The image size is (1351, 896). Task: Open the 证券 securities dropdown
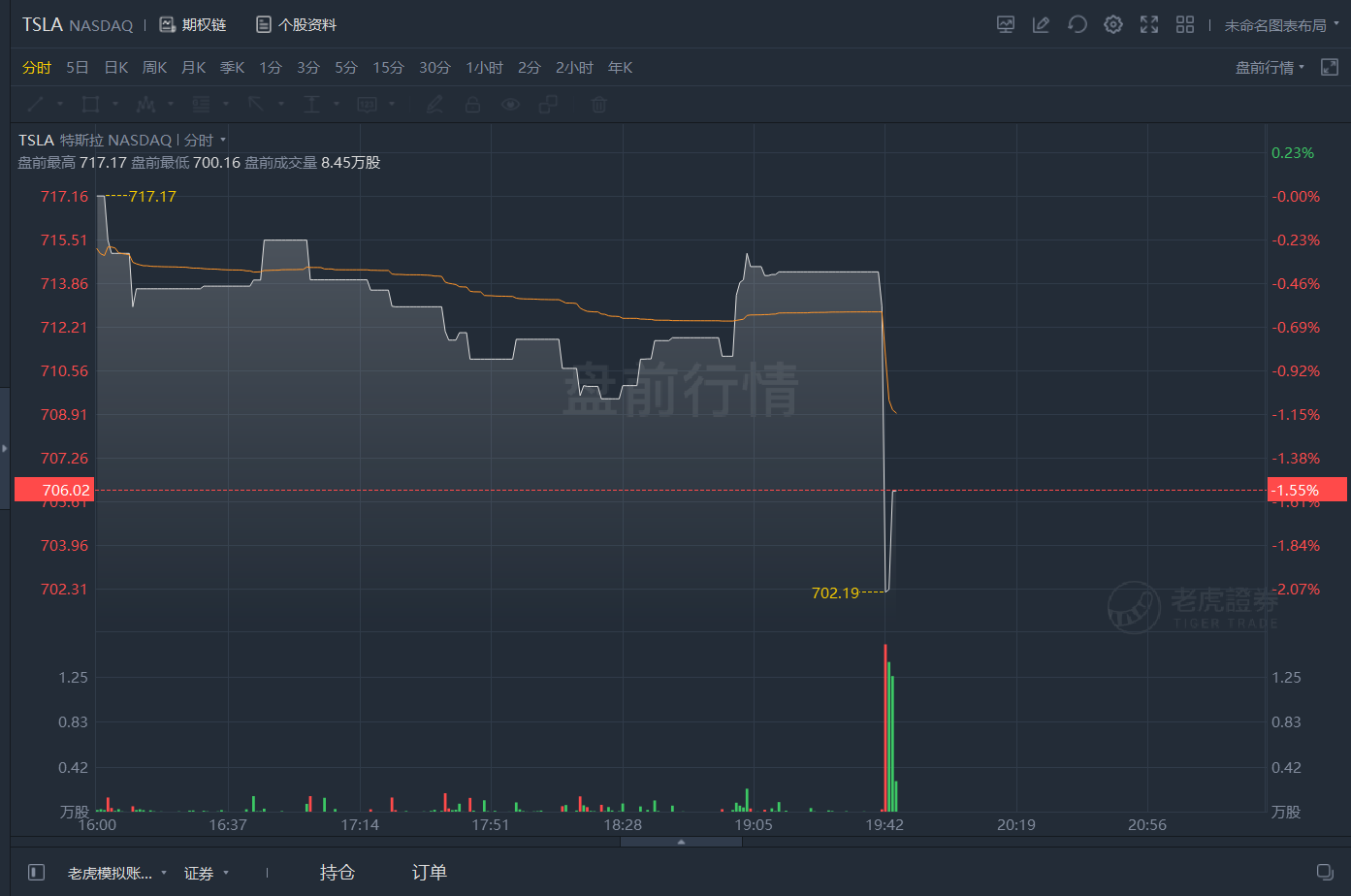pyautogui.click(x=206, y=873)
